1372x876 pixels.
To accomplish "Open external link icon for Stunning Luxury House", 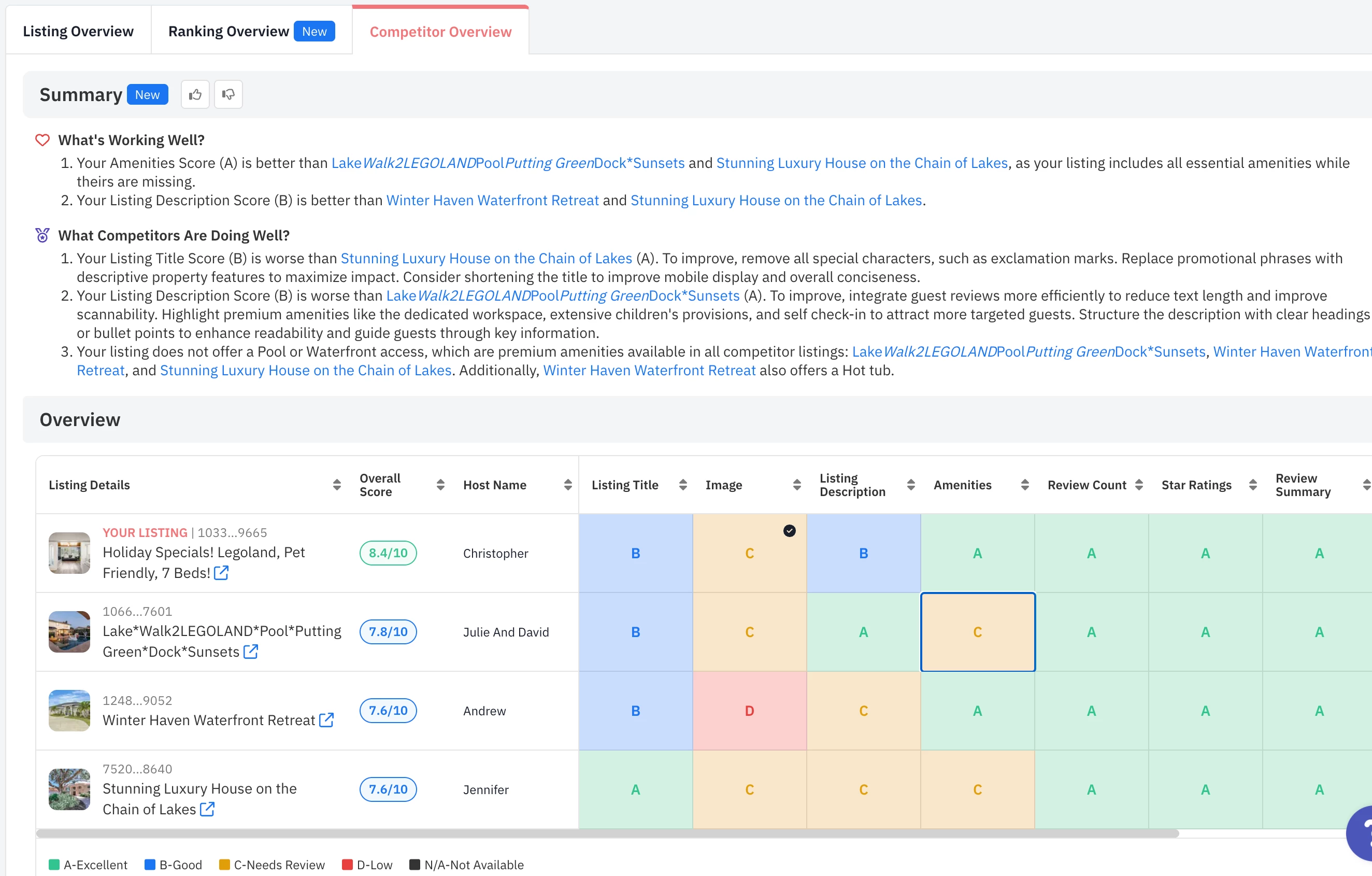I will tap(207, 809).
